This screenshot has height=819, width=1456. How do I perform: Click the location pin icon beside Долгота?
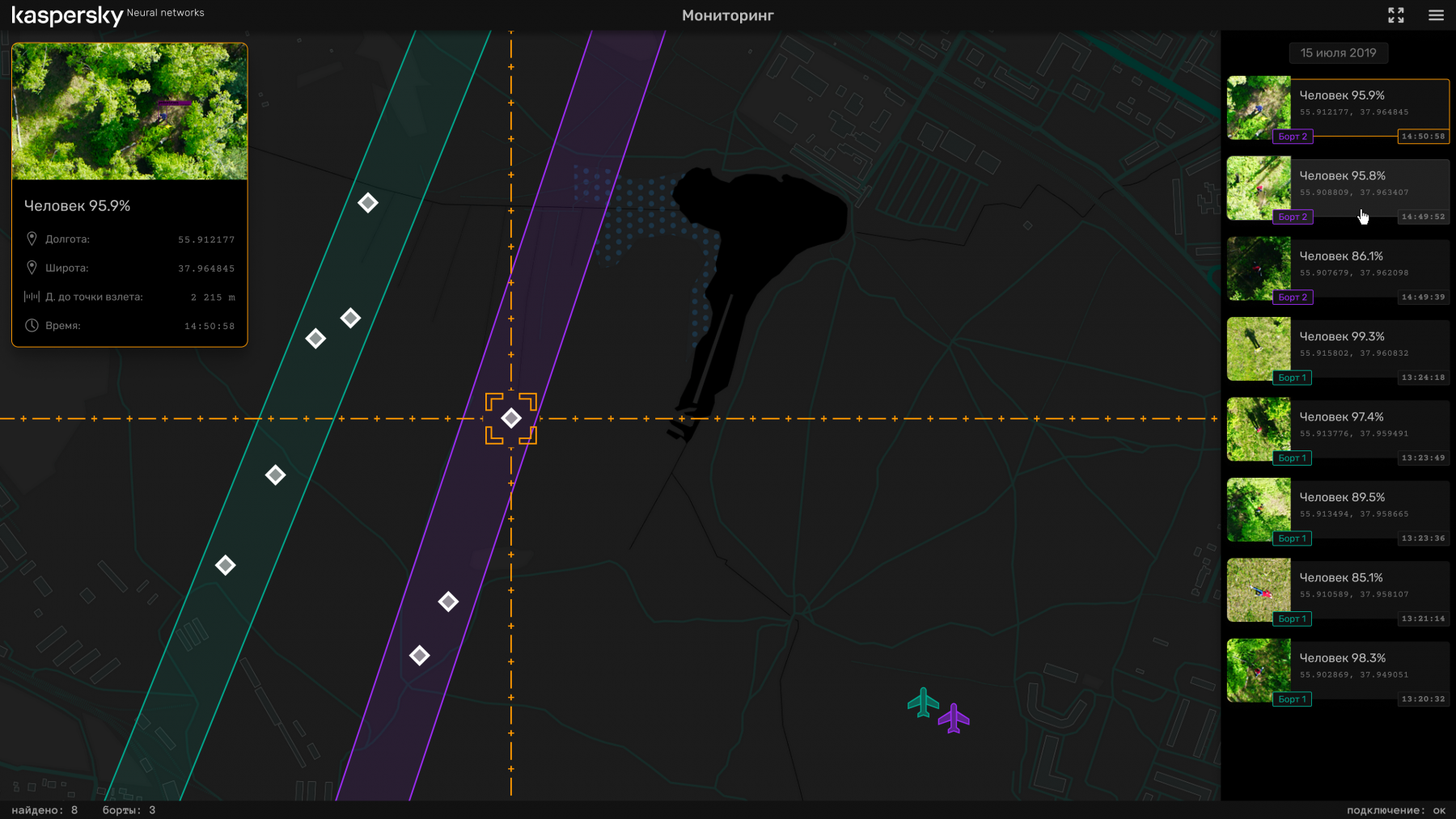pos(32,239)
